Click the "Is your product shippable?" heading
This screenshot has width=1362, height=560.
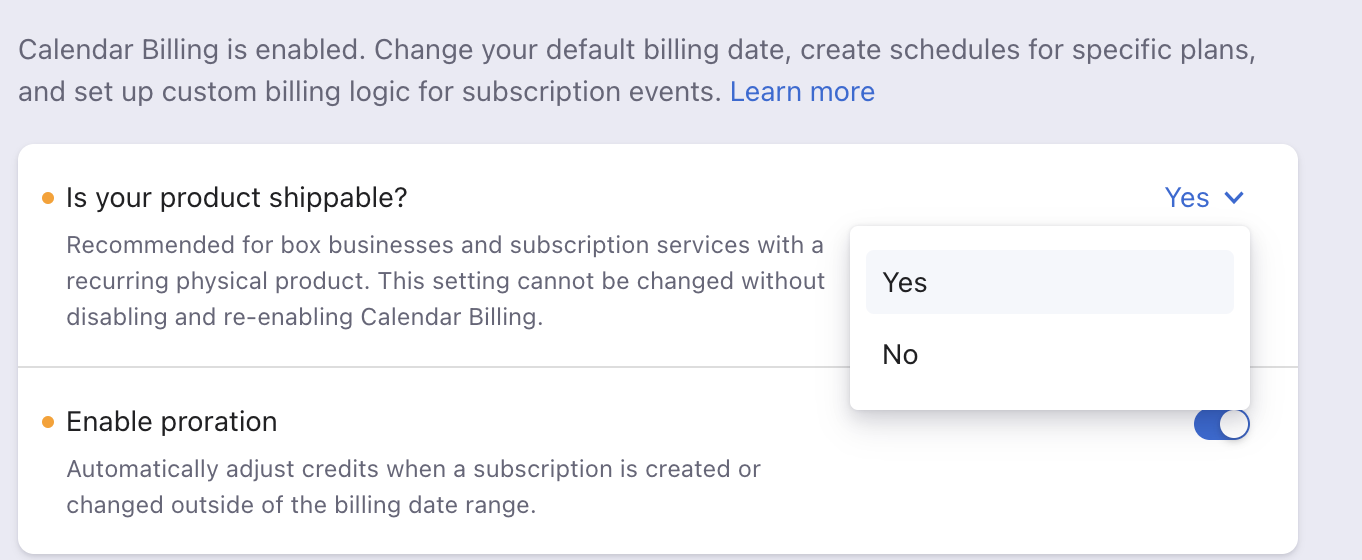tap(237, 198)
